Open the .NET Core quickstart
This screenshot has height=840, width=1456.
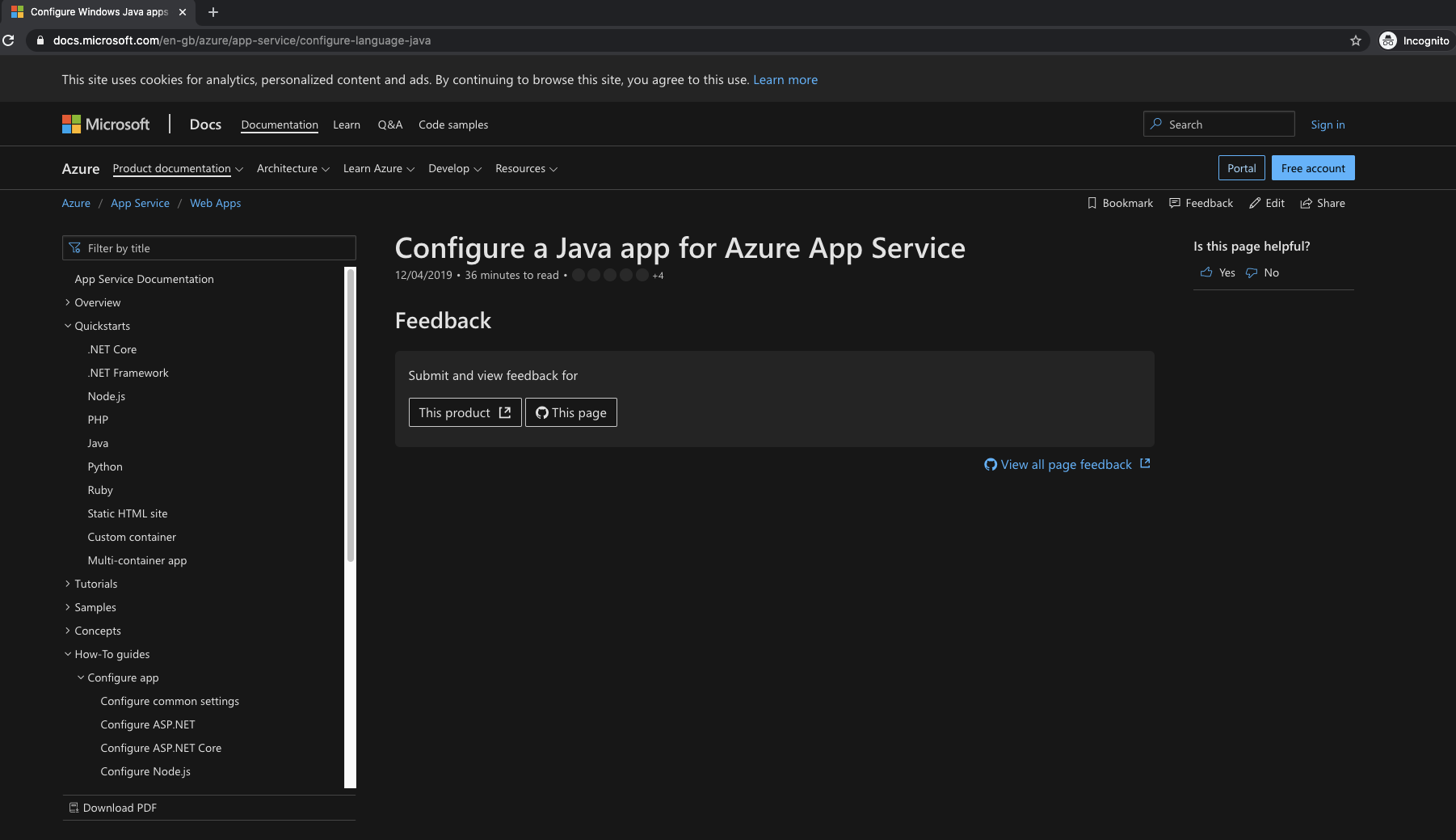tap(112, 349)
